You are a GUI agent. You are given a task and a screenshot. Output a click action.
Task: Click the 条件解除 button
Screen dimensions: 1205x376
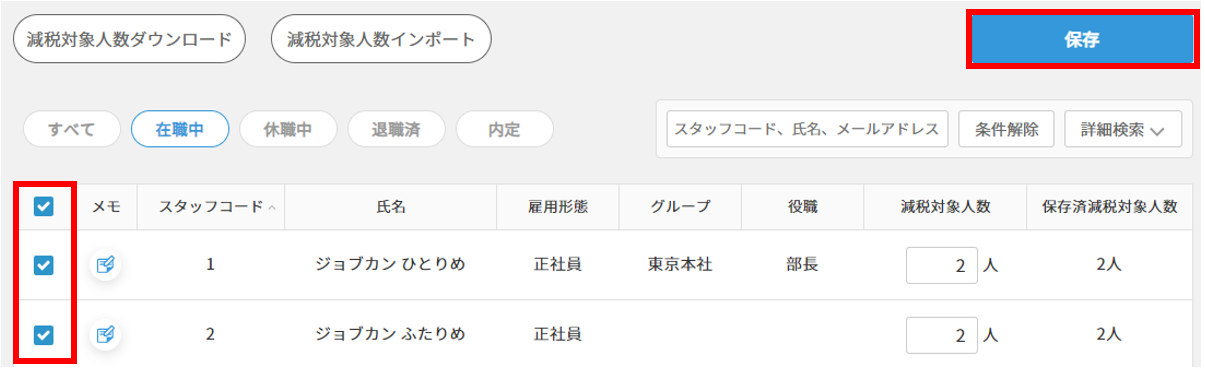tap(1006, 129)
